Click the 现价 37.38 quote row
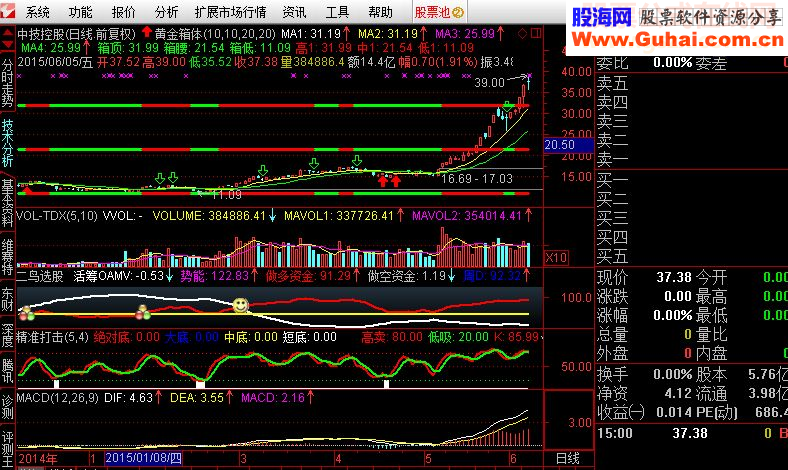Screen dimensions: 788x470 click(644, 277)
